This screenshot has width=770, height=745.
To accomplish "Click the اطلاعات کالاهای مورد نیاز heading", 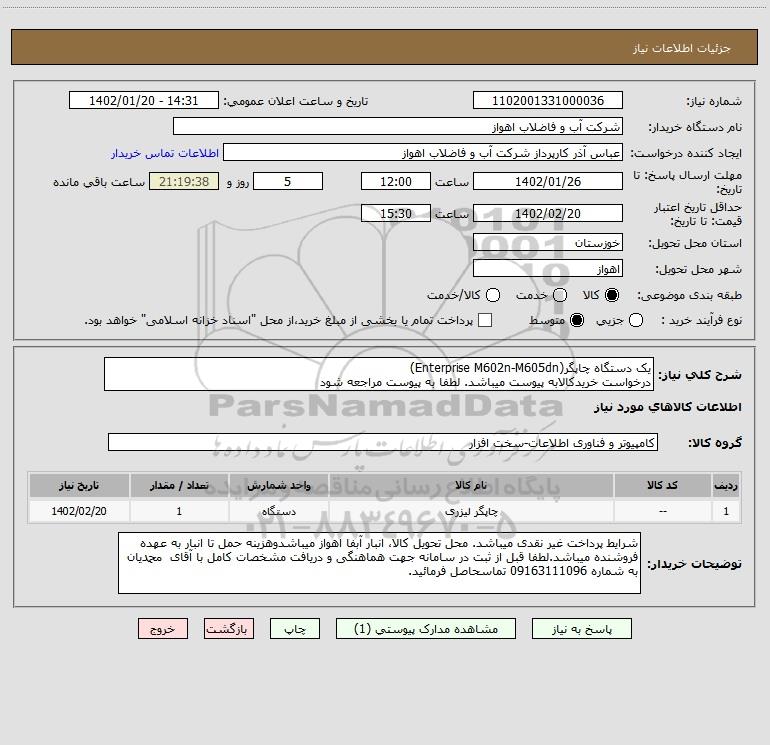I will (667, 407).
